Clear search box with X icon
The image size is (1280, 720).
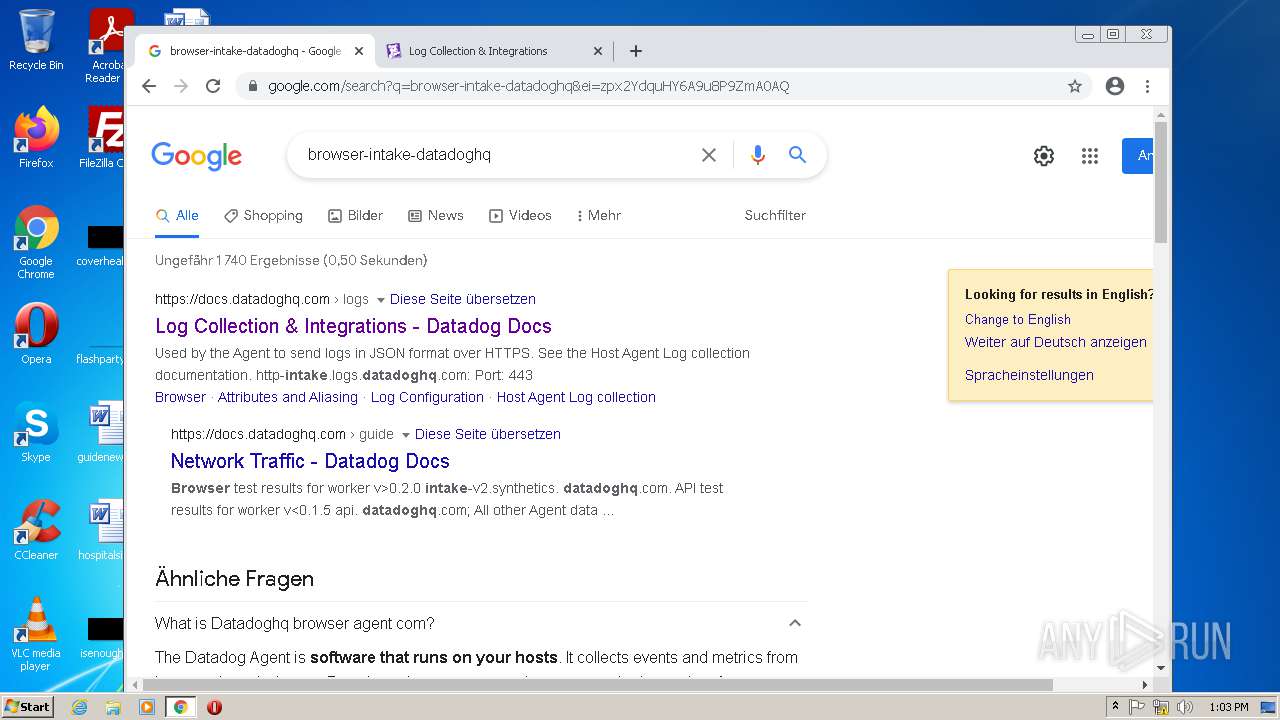pos(709,155)
